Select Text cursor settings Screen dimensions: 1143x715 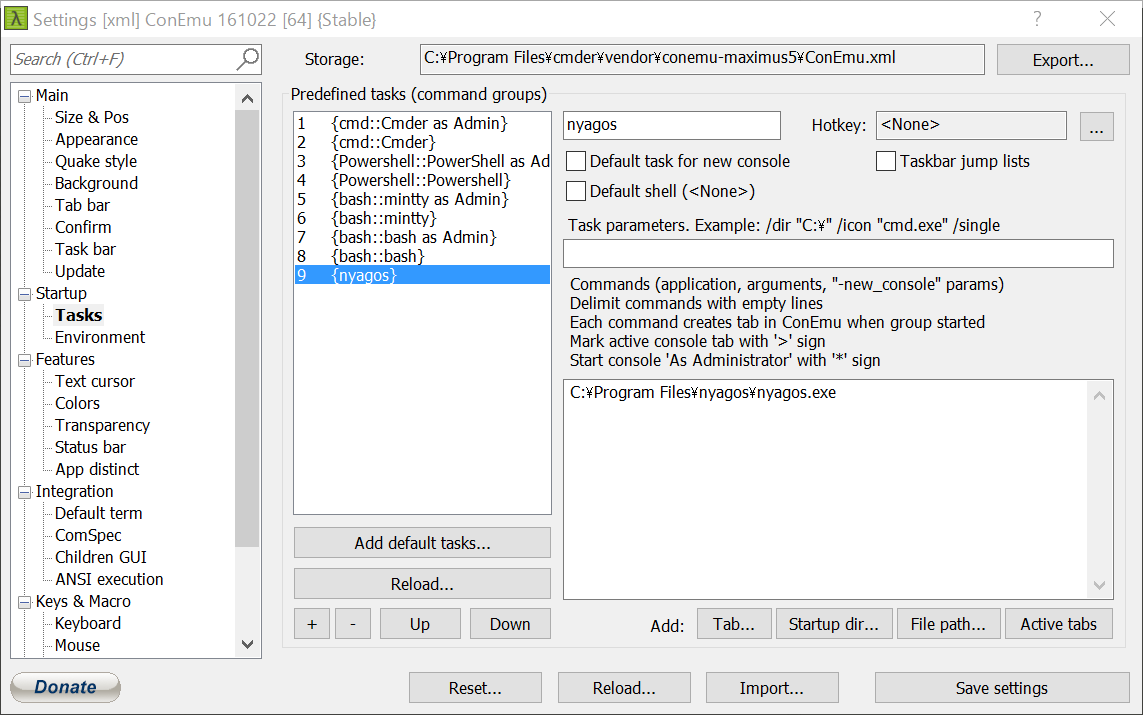95,381
